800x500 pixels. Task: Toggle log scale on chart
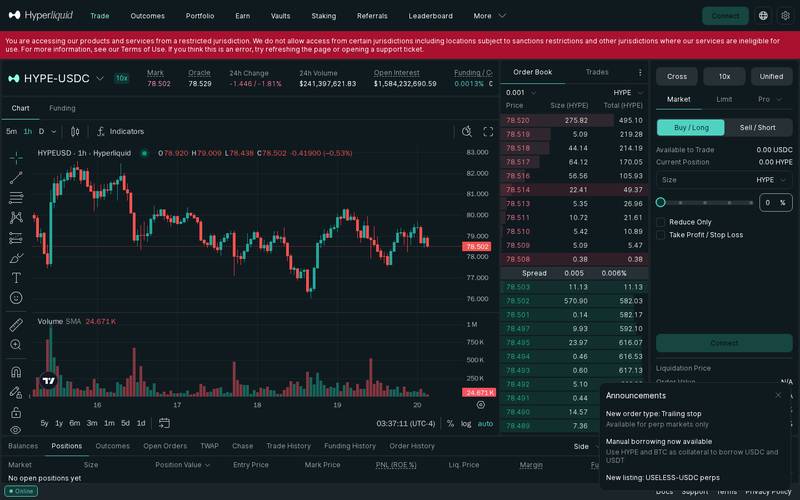[x=466, y=423]
